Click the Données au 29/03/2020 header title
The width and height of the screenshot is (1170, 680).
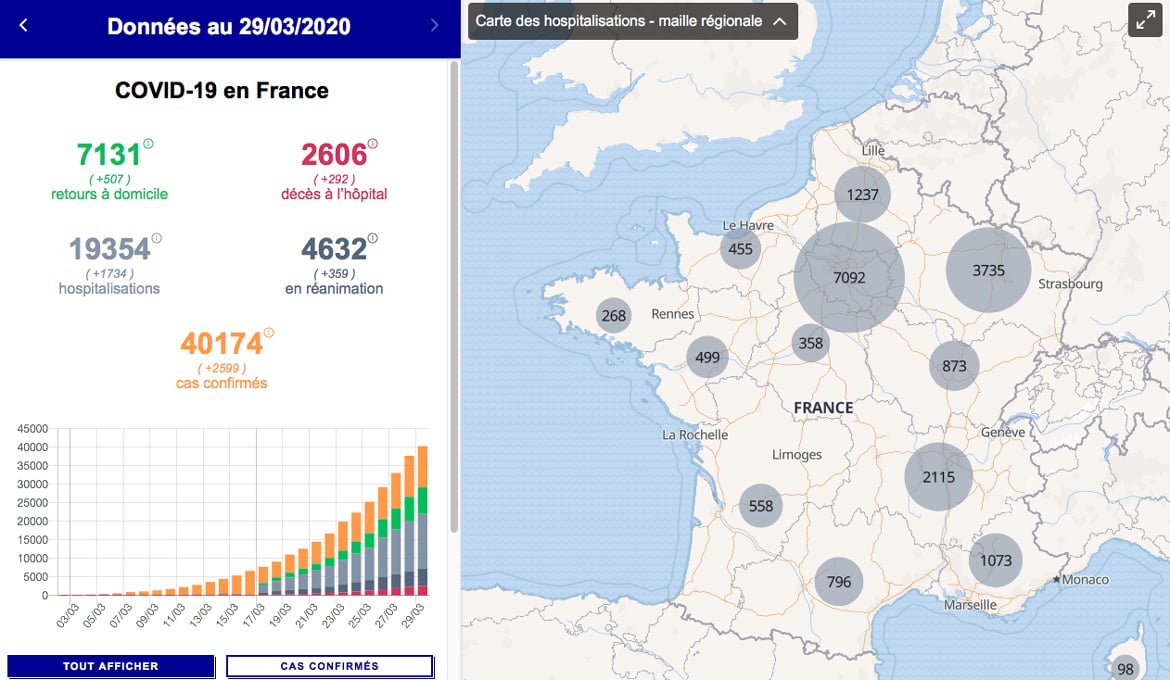pyautogui.click(x=229, y=26)
